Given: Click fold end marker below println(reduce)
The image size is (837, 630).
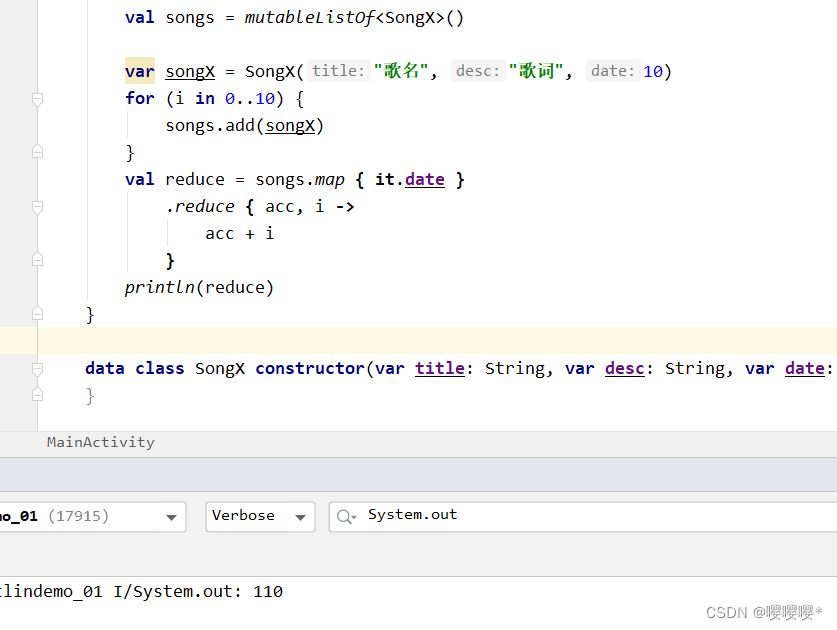Looking at the screenshot, I should click(x=37, y=313).
